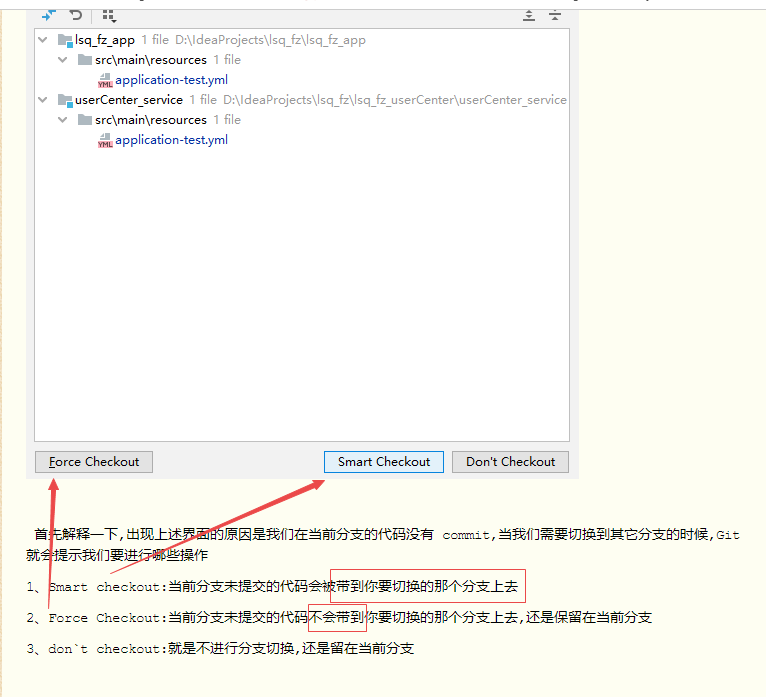Select application-test.yml in userCenter_service
The image size is (766, 697).
tap(171, 140)
